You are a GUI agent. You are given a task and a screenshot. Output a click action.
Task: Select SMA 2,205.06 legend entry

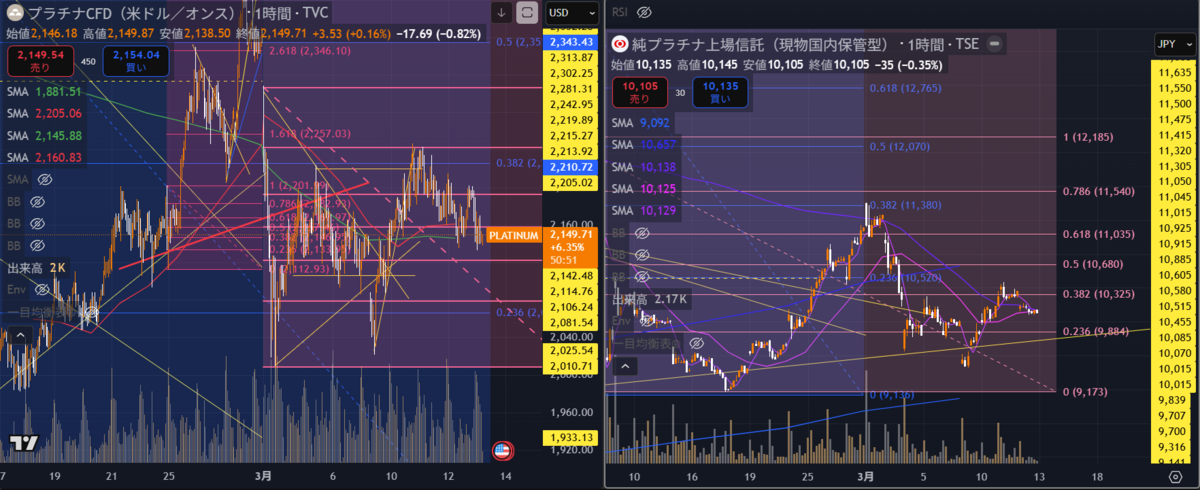click(x=44, y=114)
